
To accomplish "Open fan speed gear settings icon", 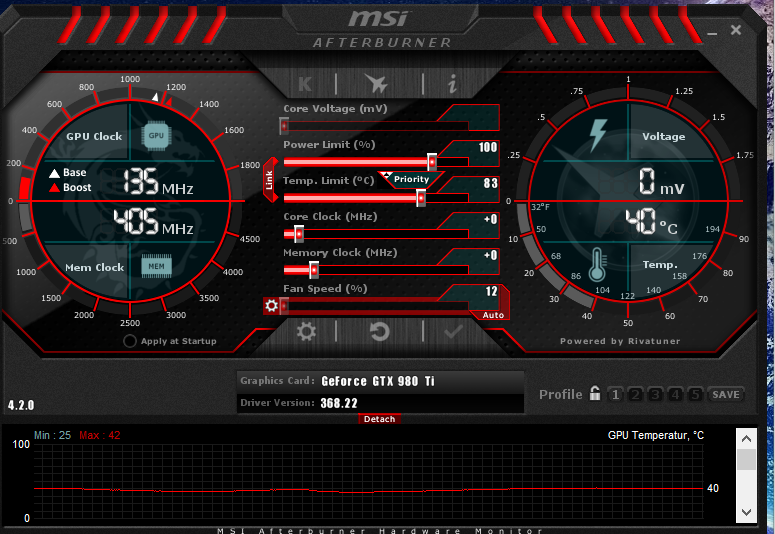I will click(271, 306).
